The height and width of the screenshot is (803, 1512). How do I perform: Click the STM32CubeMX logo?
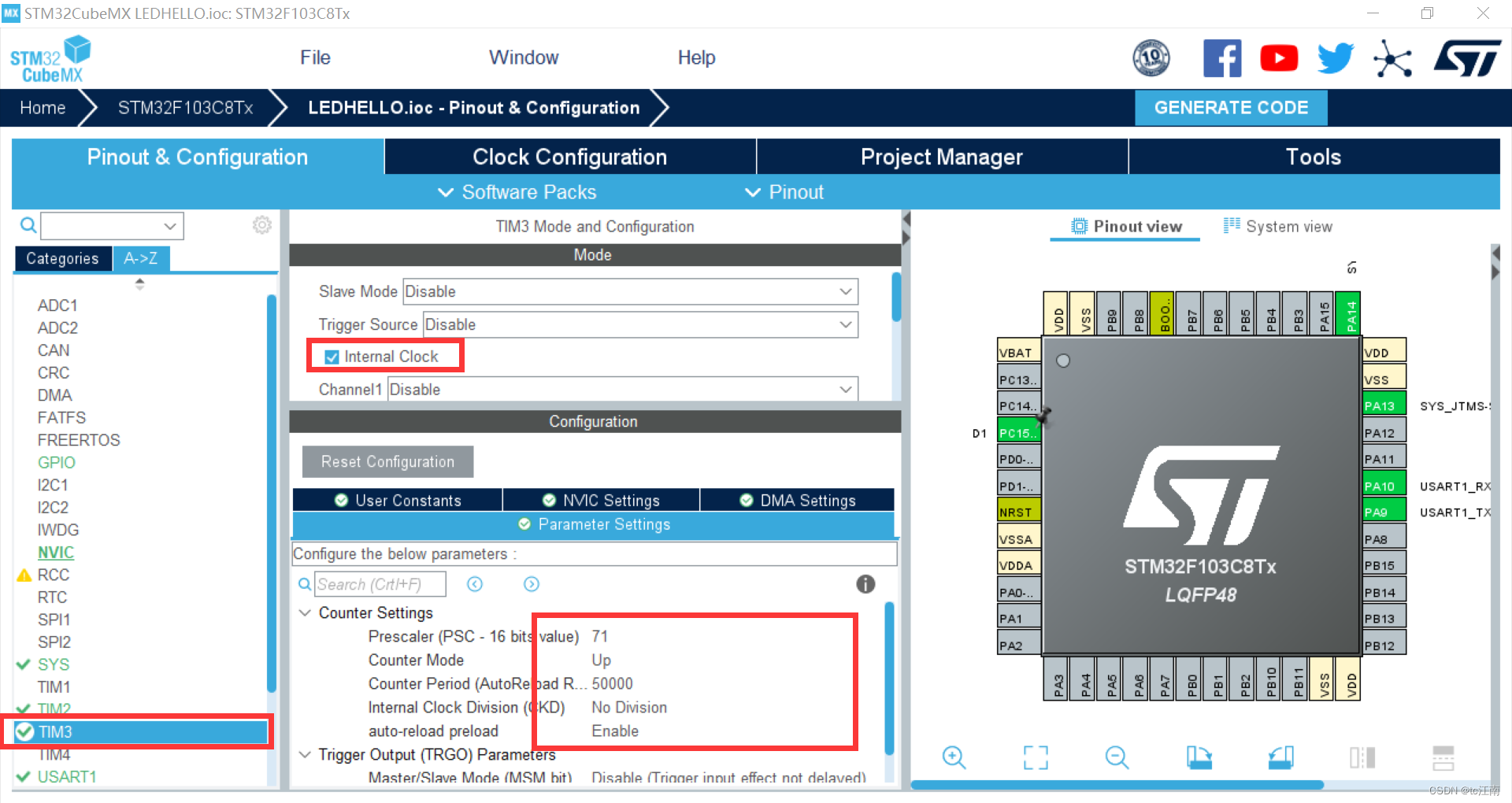point(50,59)
